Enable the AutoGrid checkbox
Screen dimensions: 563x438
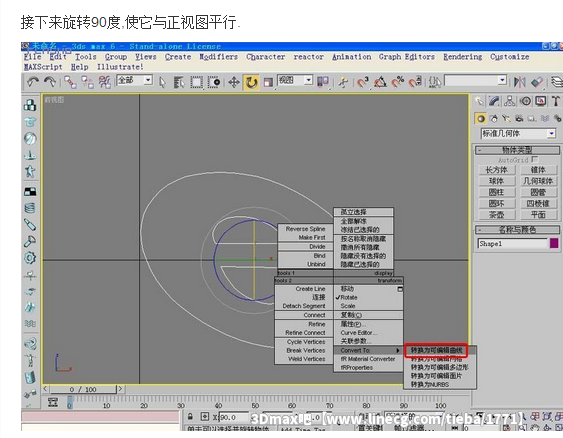pos(535,159)
